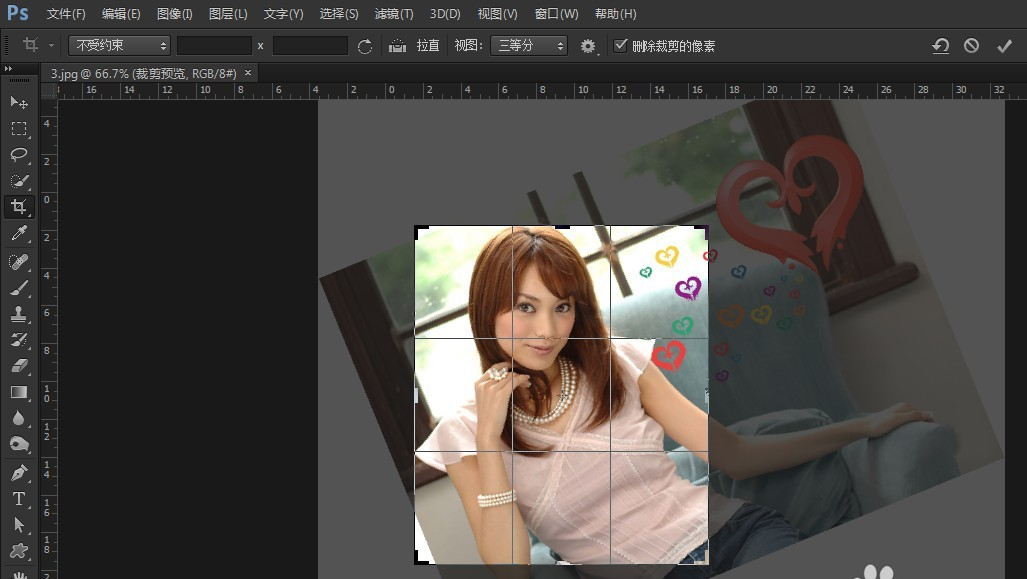Screen dimensions: 1027x579
Task: Select the Path Selection tool
Action: pos(19,525)
